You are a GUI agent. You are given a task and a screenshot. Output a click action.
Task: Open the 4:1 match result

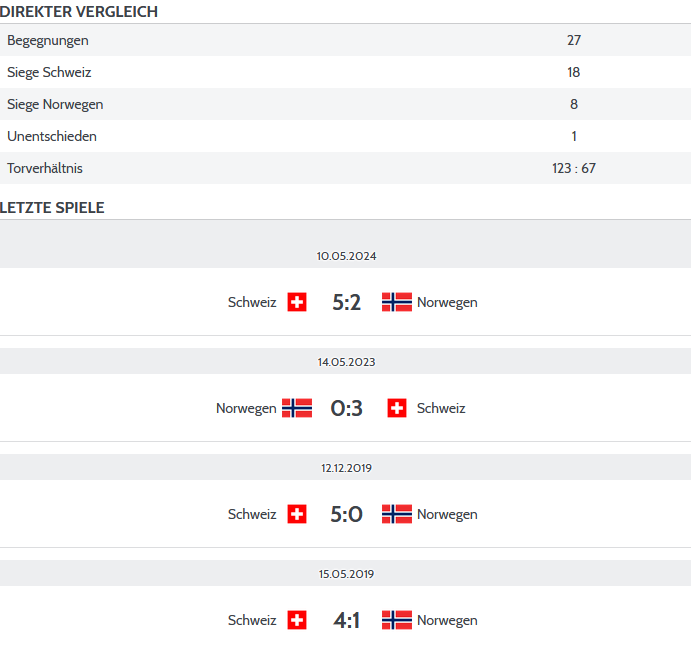tap(346, 620)
